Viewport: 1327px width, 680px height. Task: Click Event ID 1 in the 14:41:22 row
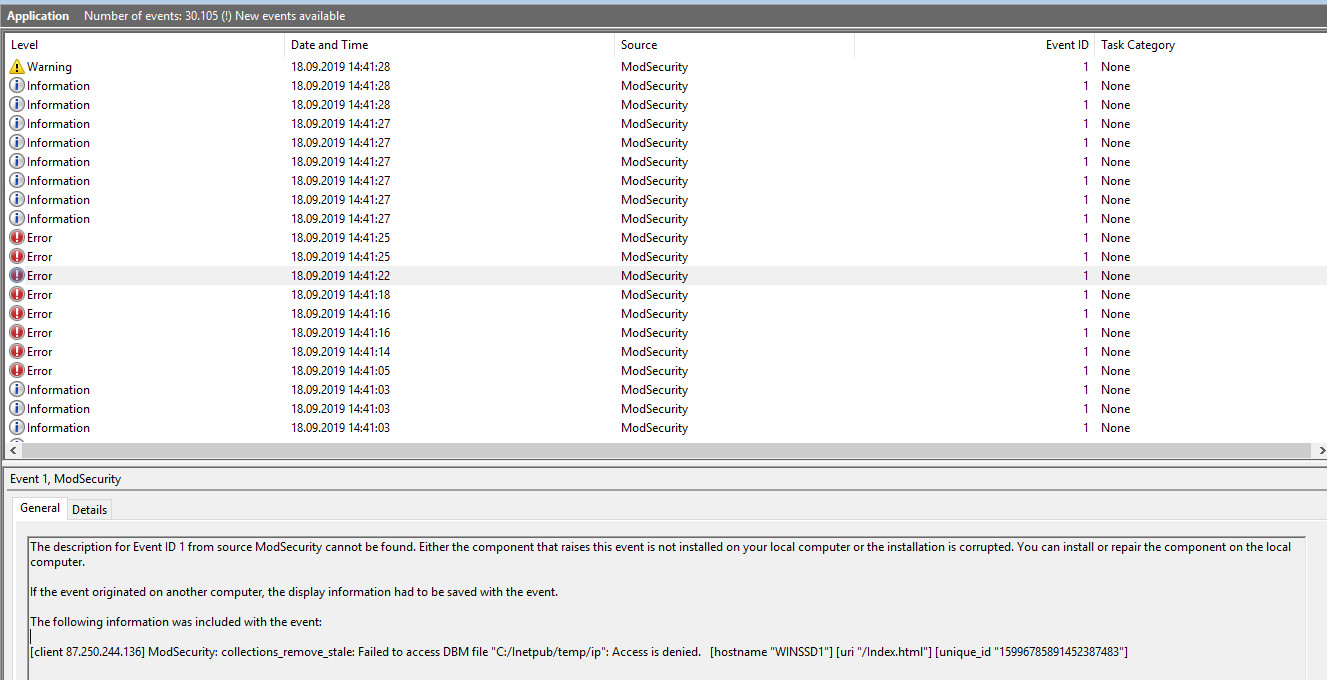1086,276
